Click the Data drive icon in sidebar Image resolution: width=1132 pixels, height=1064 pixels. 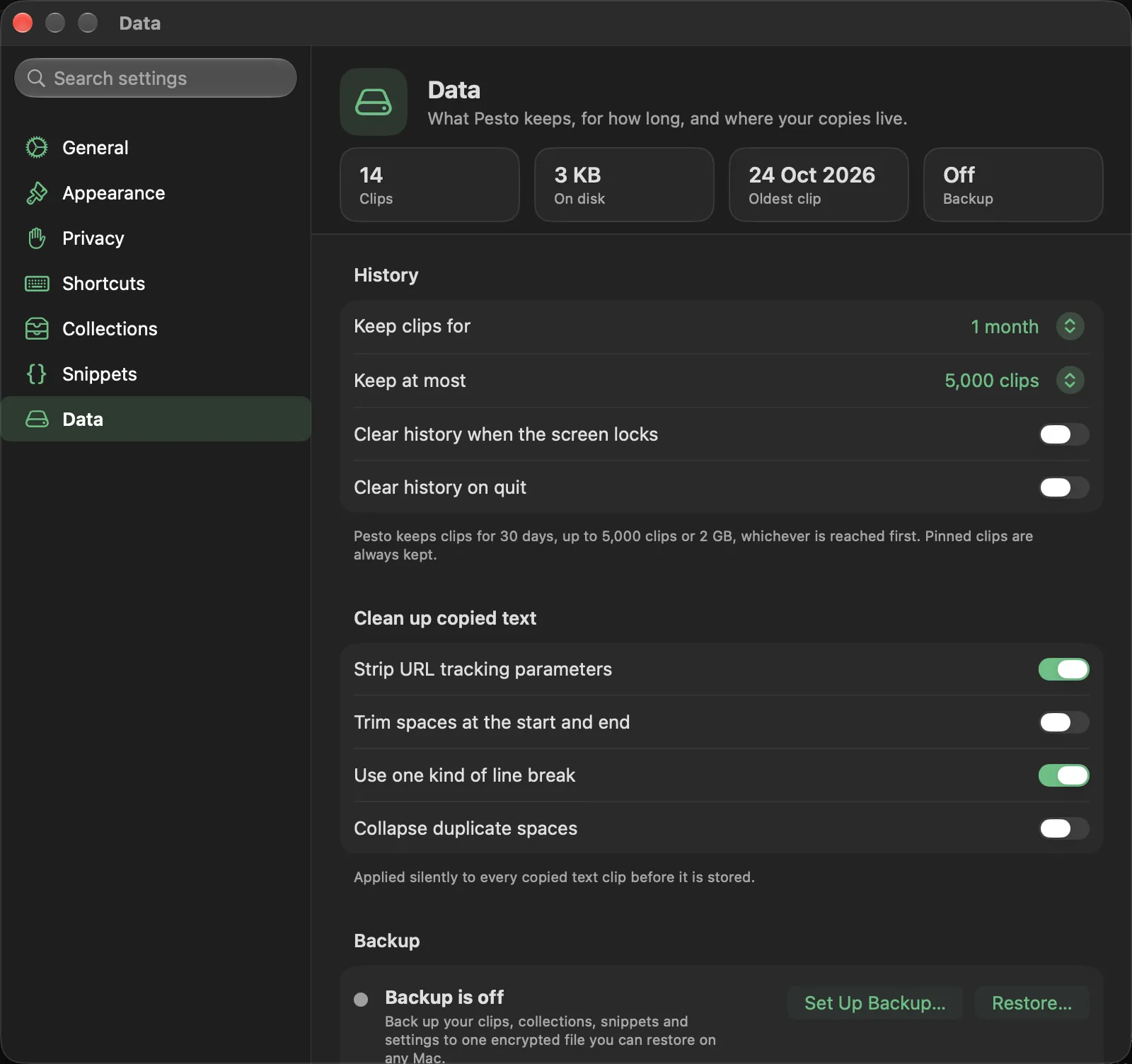(37, 419)
